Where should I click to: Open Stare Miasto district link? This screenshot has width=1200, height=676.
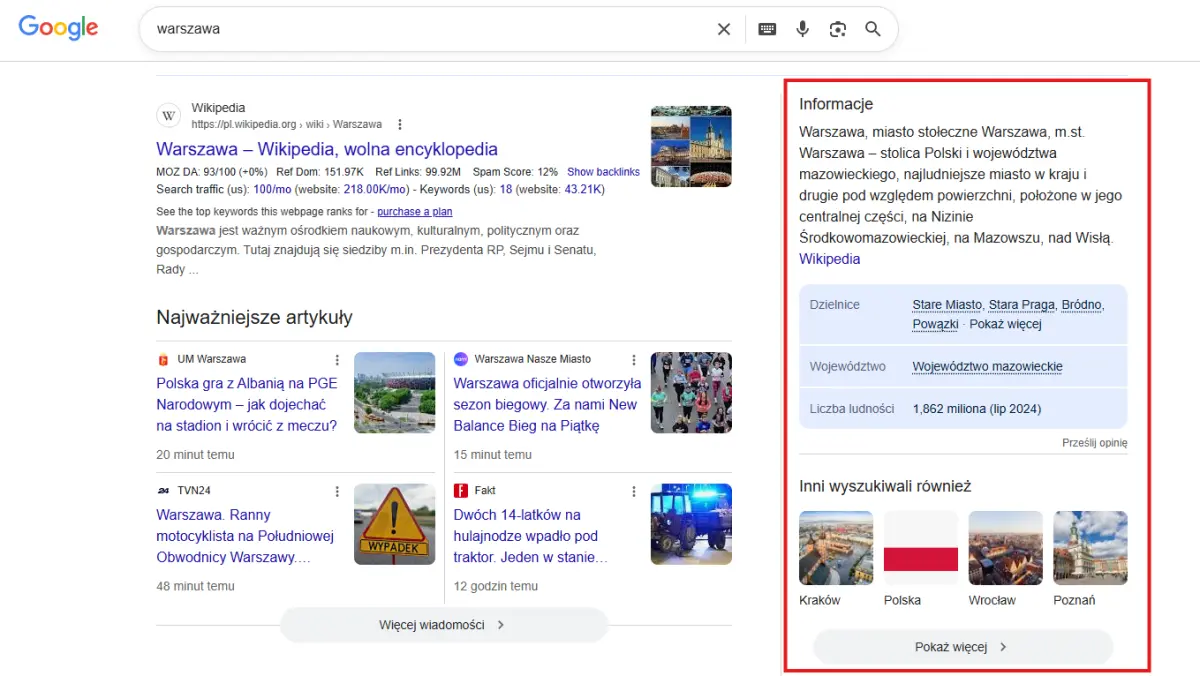(947, 305)
